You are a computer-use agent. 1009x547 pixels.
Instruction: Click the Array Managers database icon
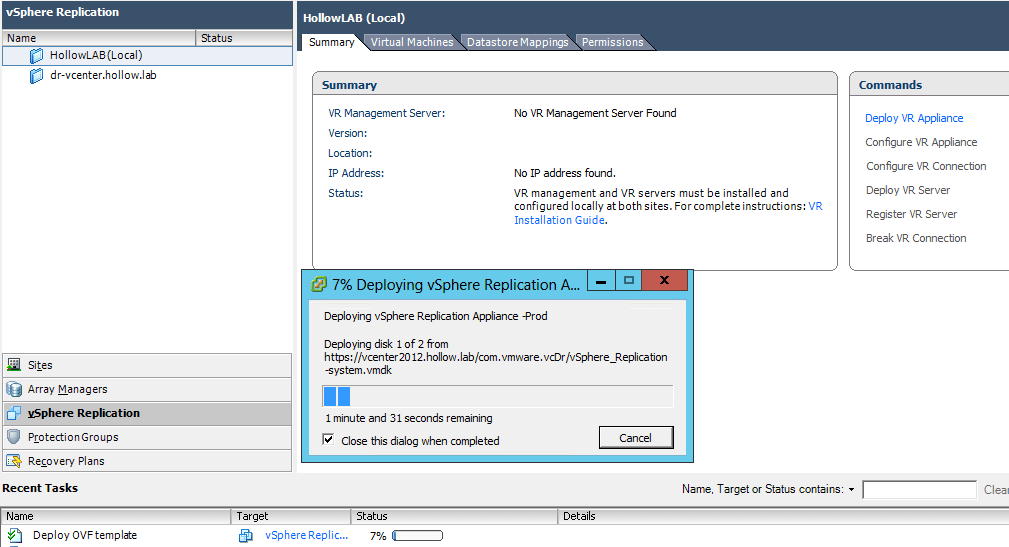click(14, 389)
